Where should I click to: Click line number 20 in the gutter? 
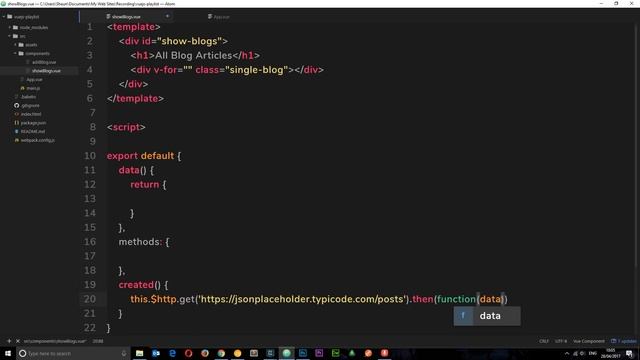tap(90, 299)
